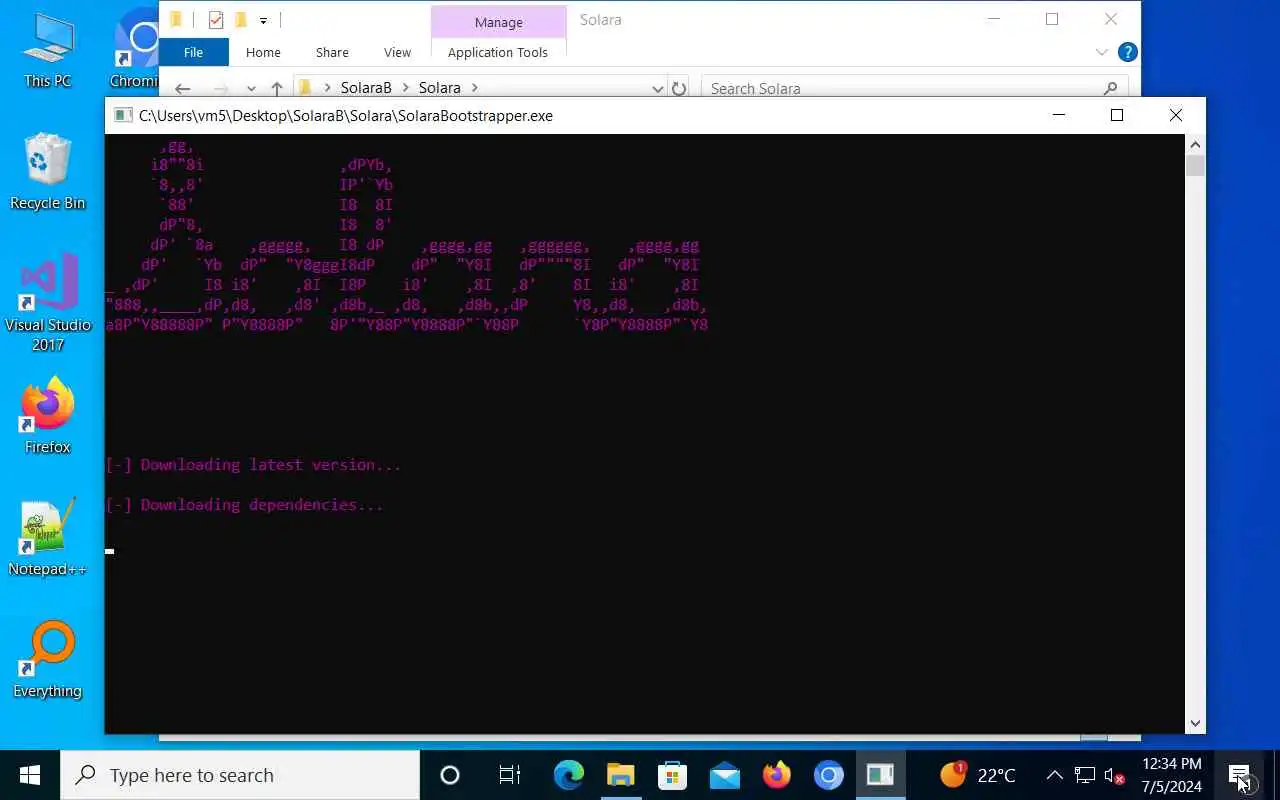Open Mail app from the taskbar
Screen dimensions: 1280x800
[x=724, y=775]
